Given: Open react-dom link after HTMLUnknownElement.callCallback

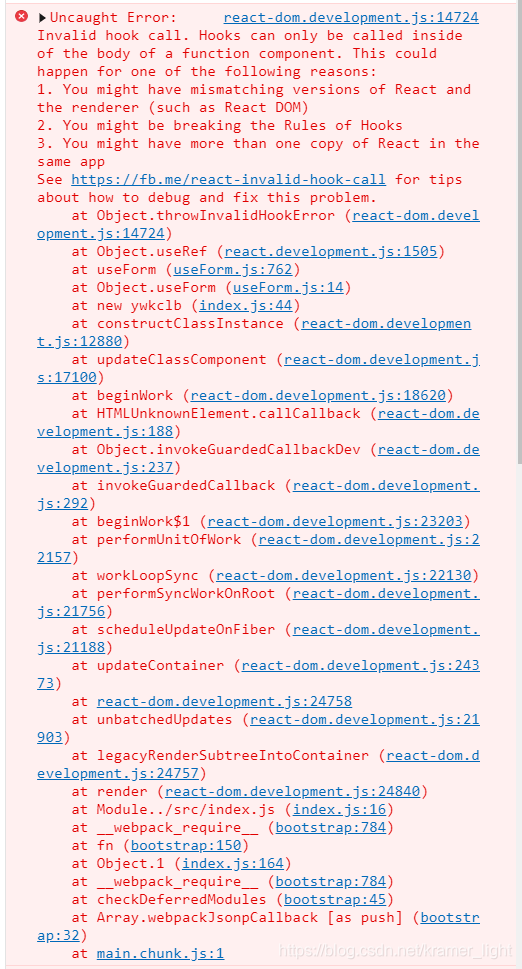Looking at the screenshot, I should click(429, 413).
